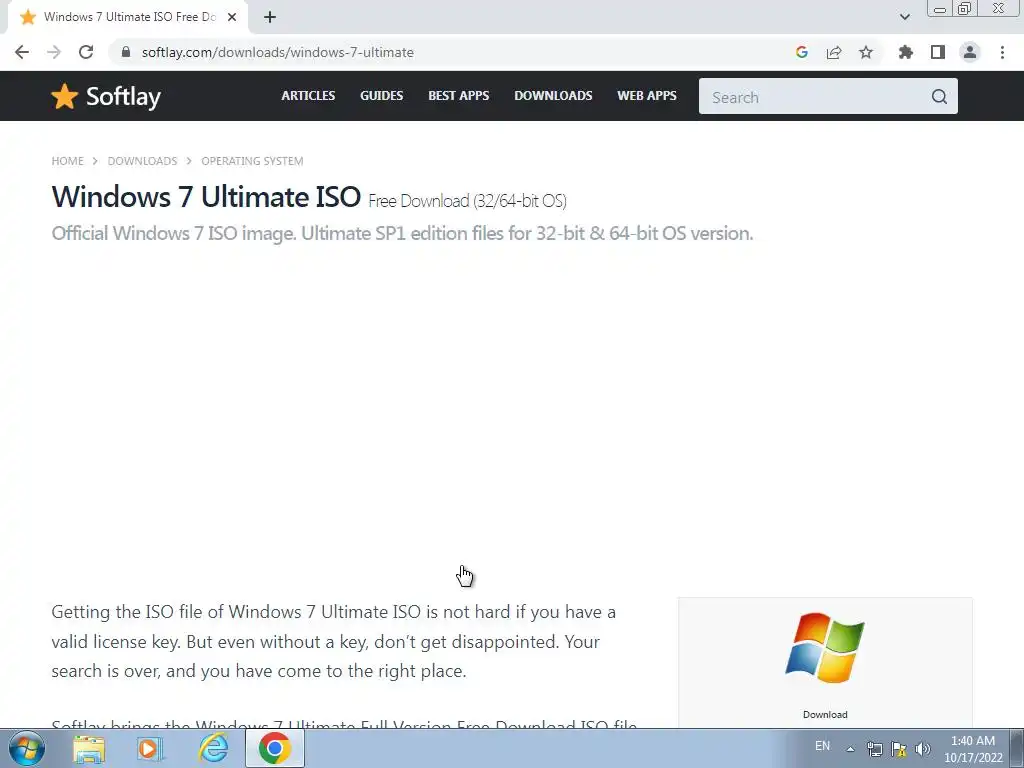Open the clock showing 1:40 AM

pos(973,749)
